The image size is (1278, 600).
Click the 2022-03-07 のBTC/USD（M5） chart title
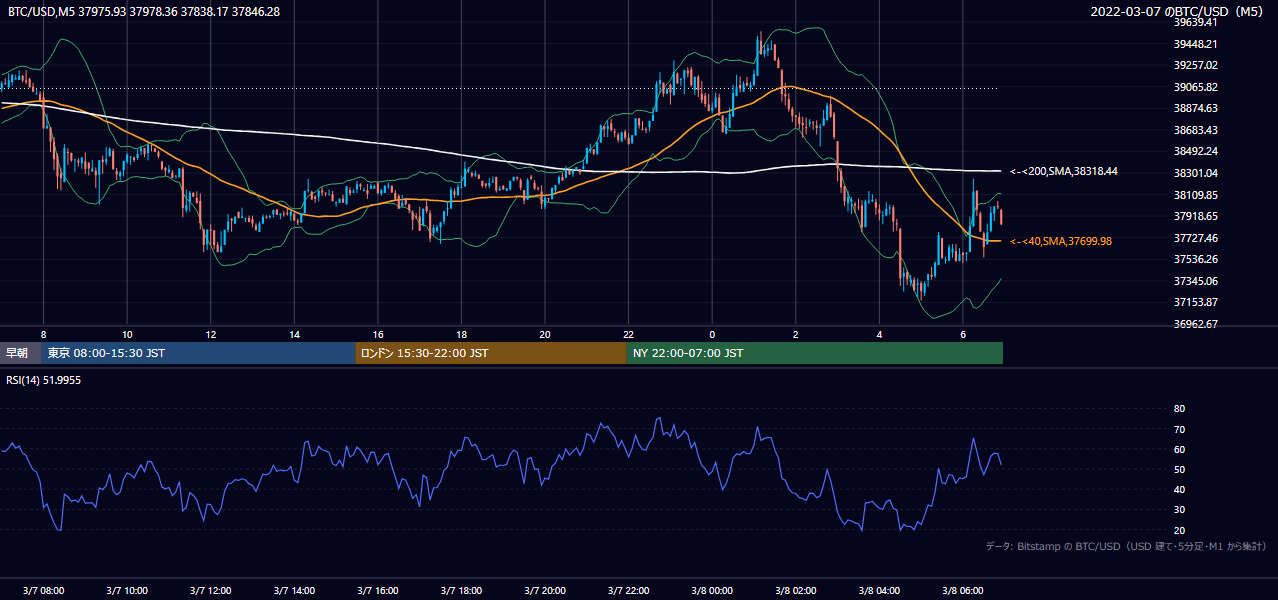1179,11
